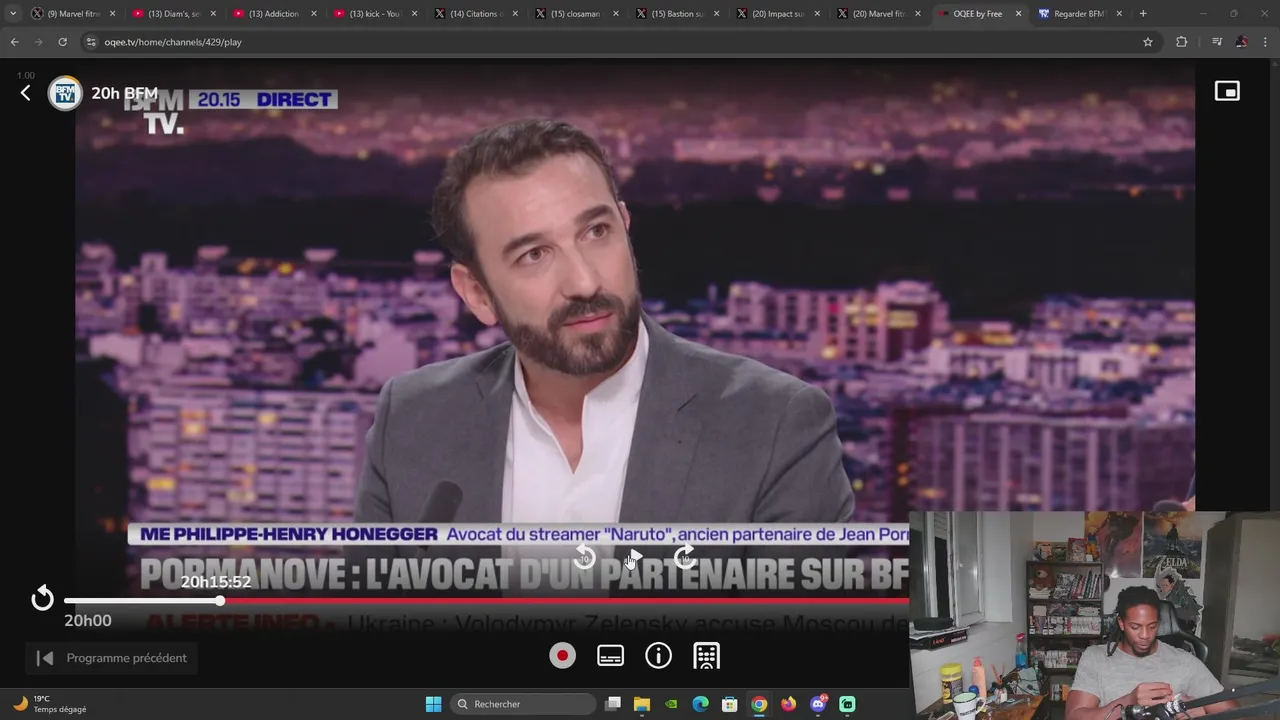Open Microsoft Store from the taskbar
The height and width of the screenshot is (720, 1280).
[x=730, y=704]
